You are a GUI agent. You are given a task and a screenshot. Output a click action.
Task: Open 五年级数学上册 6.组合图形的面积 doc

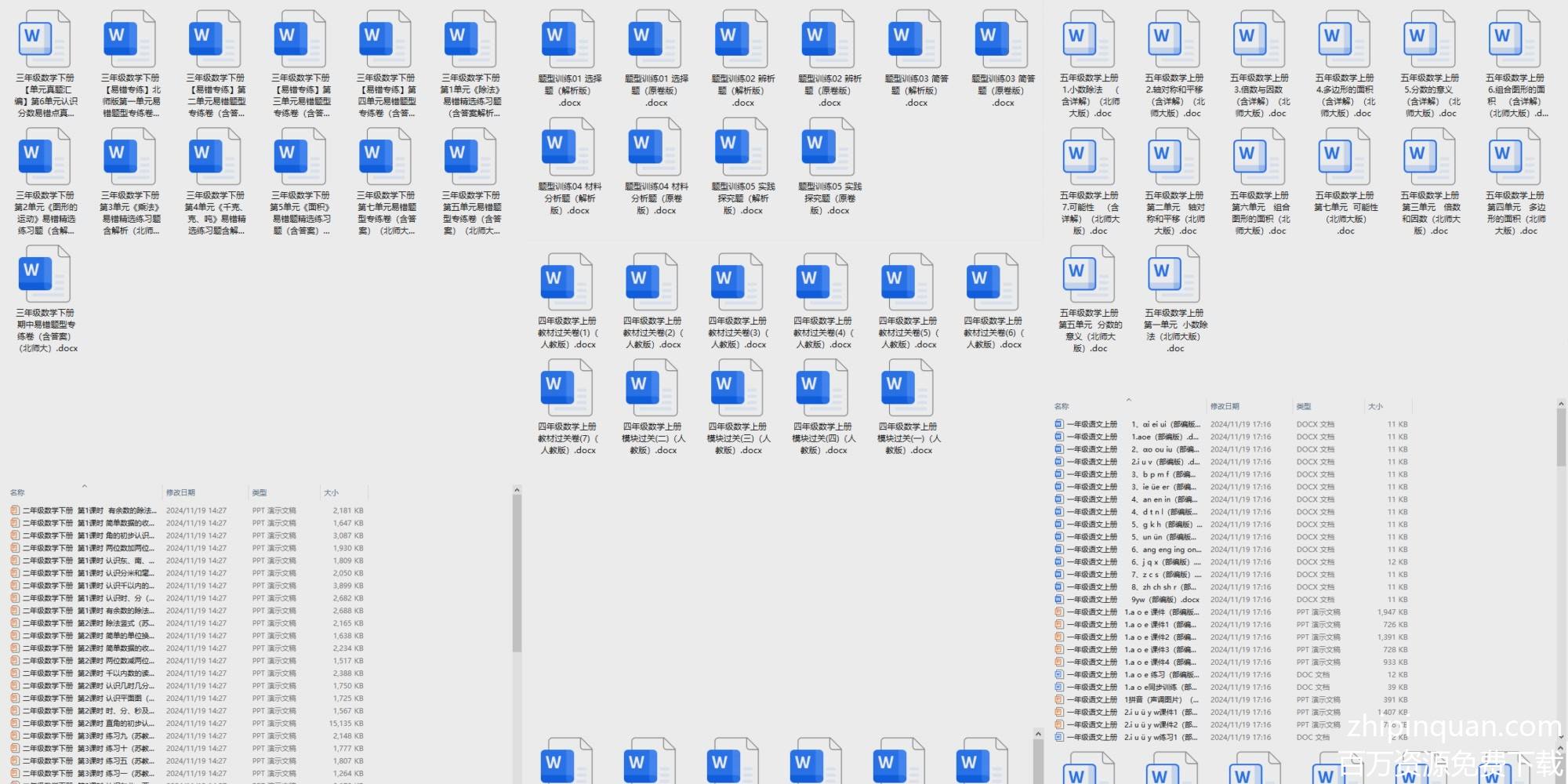coord(1515,40)
